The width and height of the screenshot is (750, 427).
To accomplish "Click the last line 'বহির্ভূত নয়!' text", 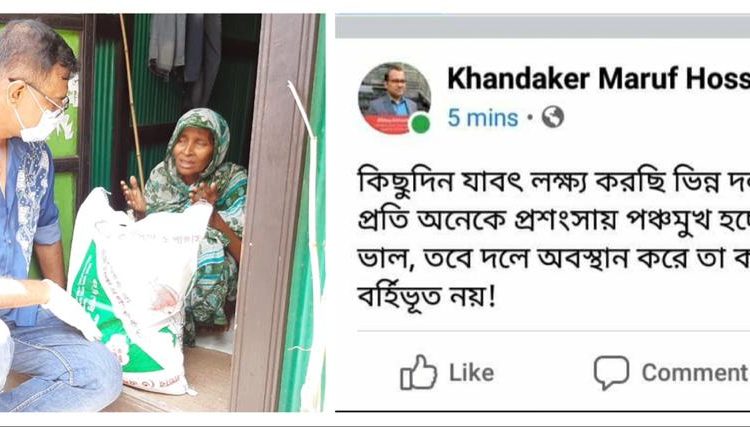I will [x=426, y=297].
